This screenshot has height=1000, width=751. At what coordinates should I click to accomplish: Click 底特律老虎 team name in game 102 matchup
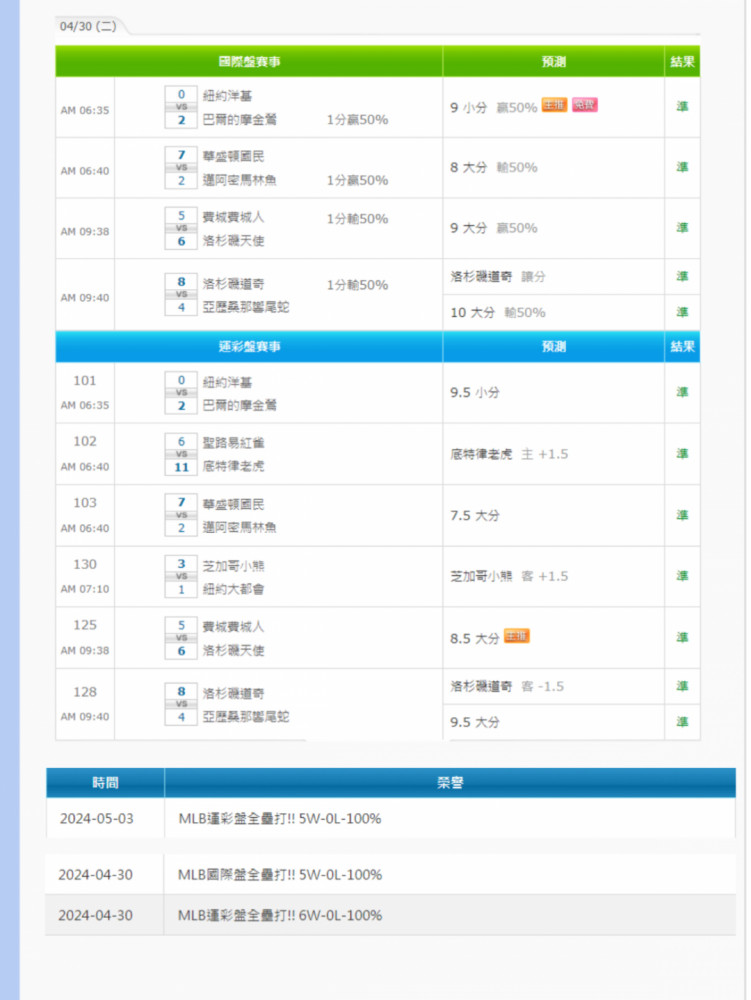(x=233, y=466)
